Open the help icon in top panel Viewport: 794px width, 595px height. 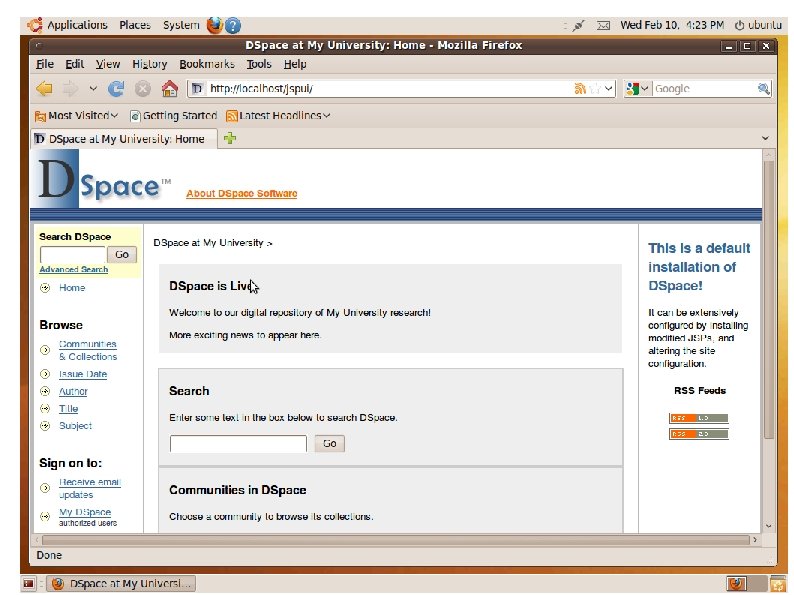point(233,25)
